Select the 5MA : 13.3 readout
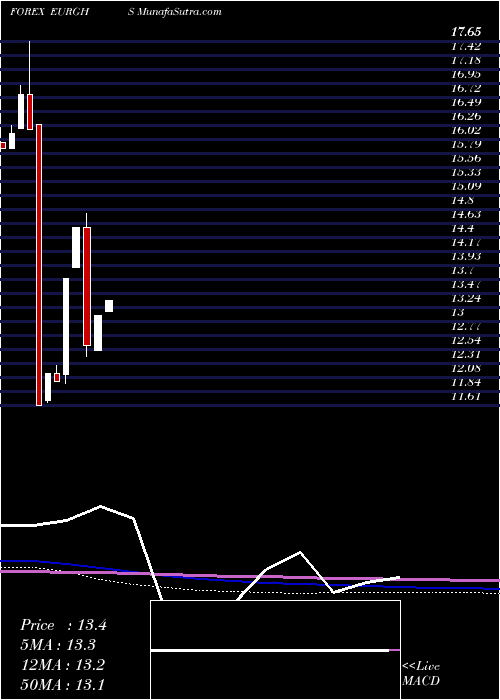Screen dimensions: 500x700 coord(58,645)
